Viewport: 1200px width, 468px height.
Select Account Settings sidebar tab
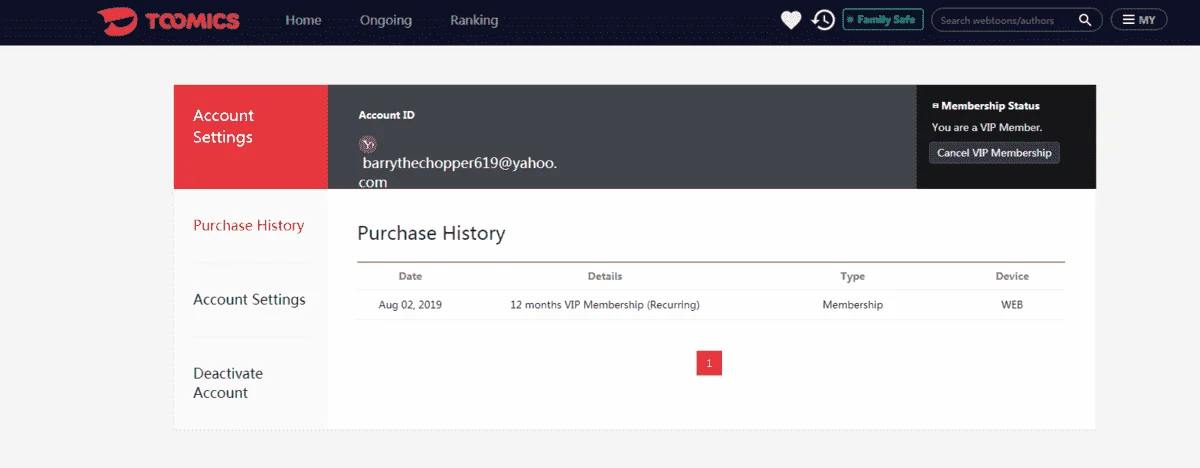point(249,299)
